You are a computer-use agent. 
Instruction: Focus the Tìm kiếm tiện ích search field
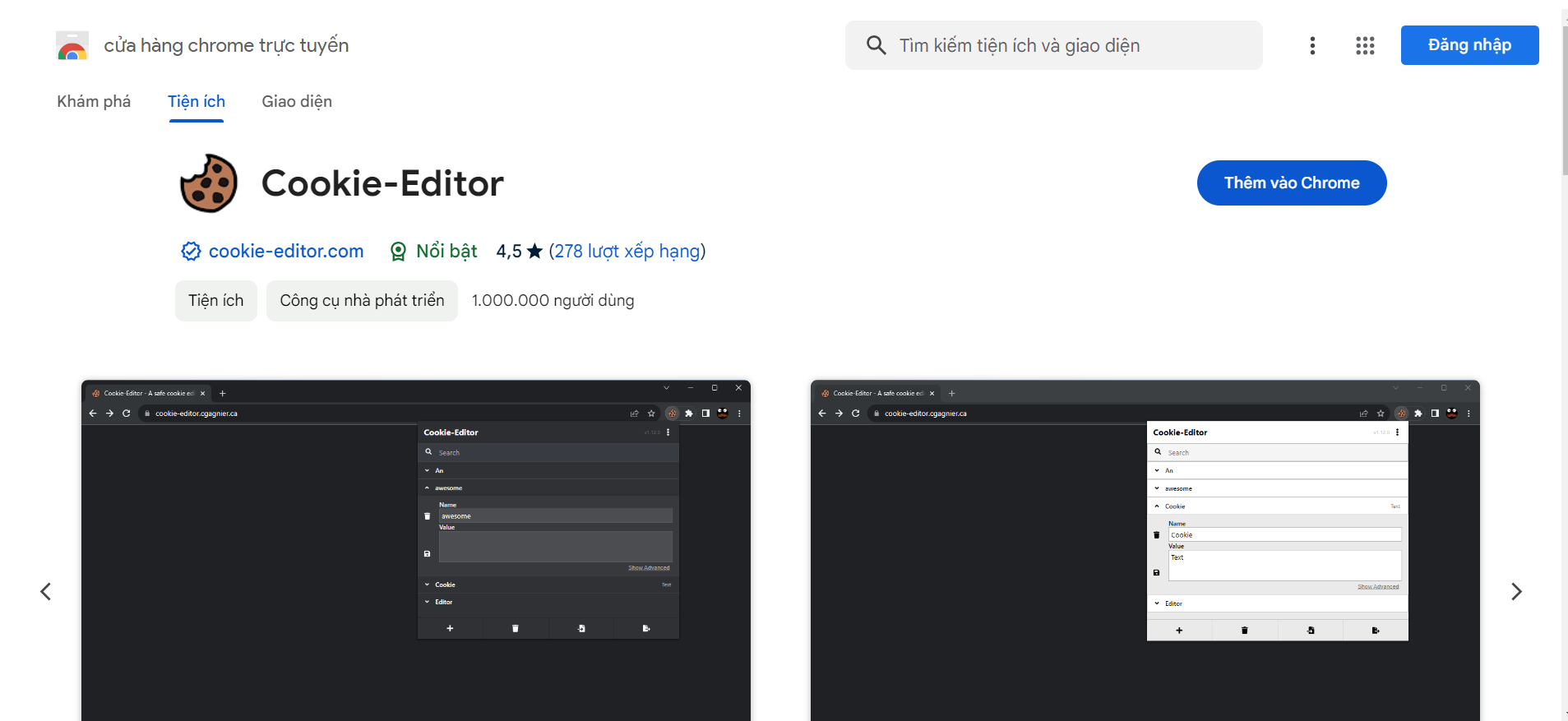(x=1069, y=45)
